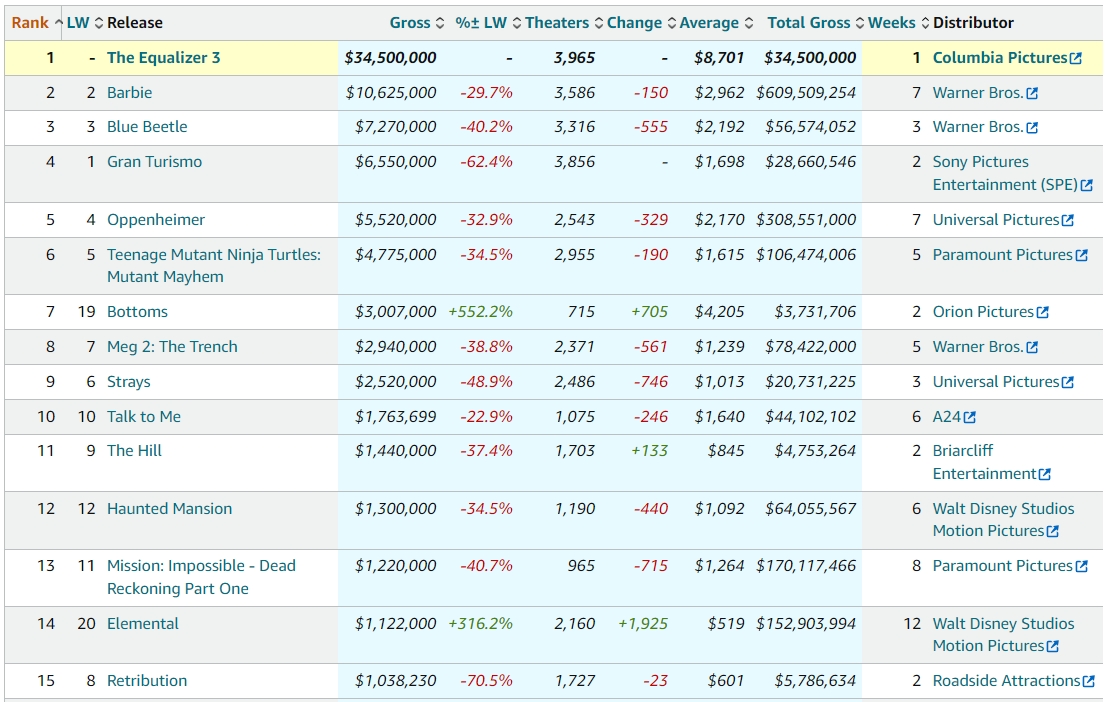The width and height of the screenshot is (1108, 702).
Task: Click The Hill title link
Action: tap(134, 450)
